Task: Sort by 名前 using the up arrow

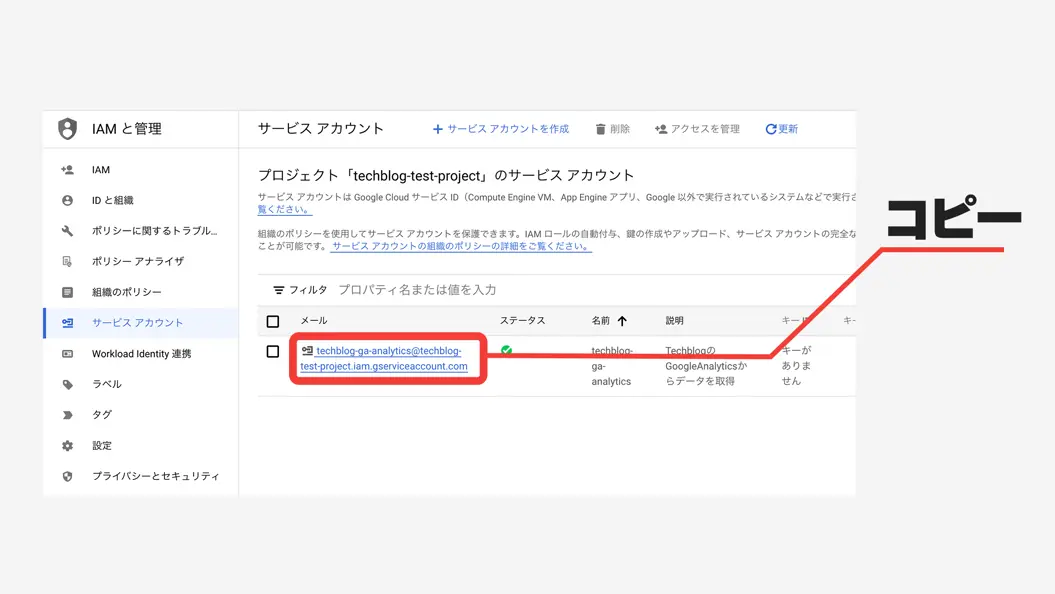Action: [622, 321]
